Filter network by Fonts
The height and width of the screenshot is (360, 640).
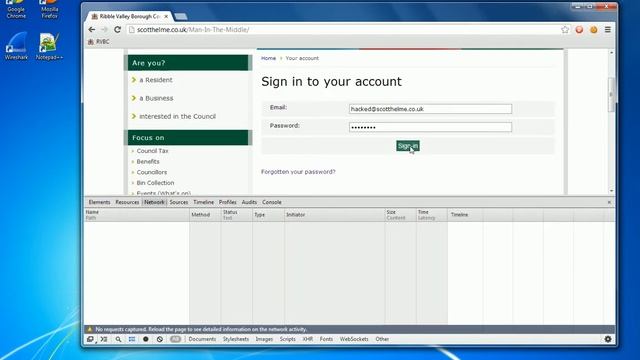click(326, 339)
